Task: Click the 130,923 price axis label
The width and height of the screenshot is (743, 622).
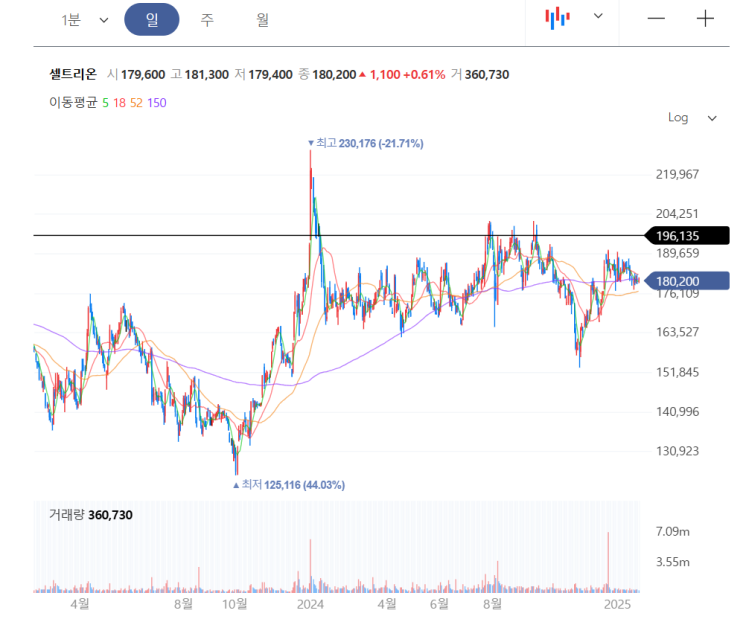Action: [x=677, y=451]
